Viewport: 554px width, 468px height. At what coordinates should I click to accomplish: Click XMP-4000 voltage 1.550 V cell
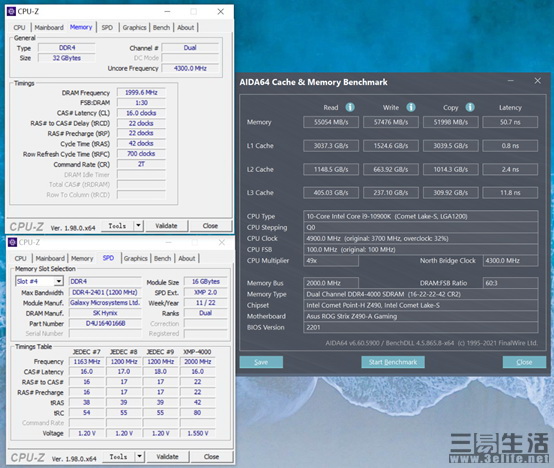coord(198,433)
